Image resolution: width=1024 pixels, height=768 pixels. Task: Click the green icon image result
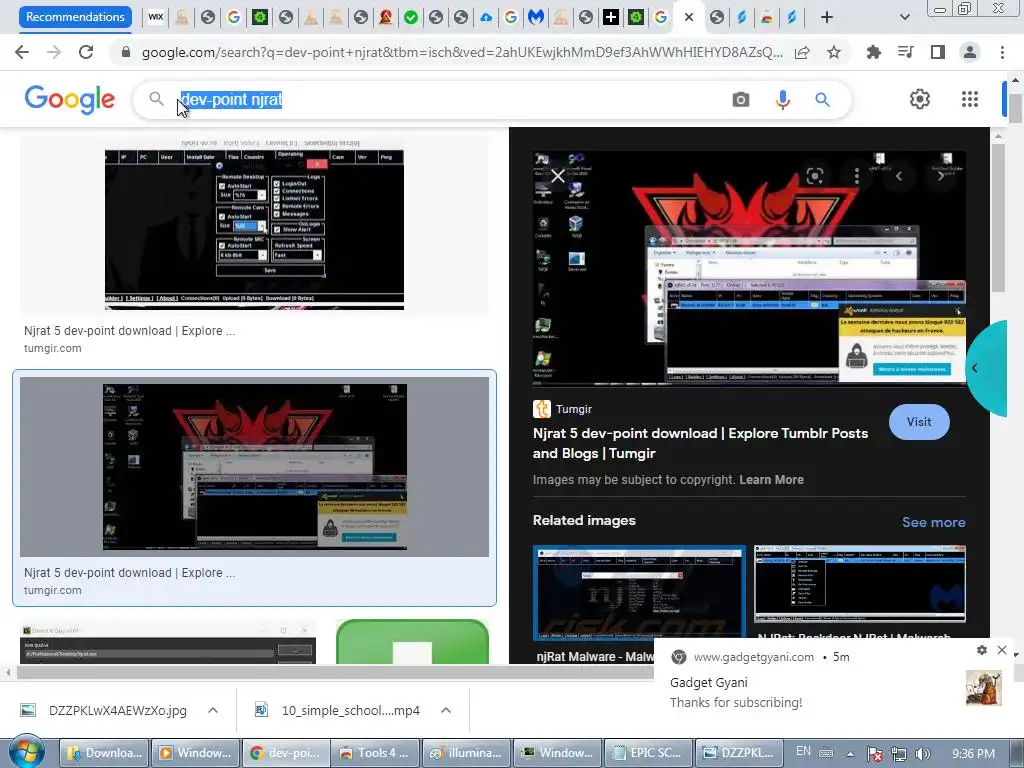[412, 641]
